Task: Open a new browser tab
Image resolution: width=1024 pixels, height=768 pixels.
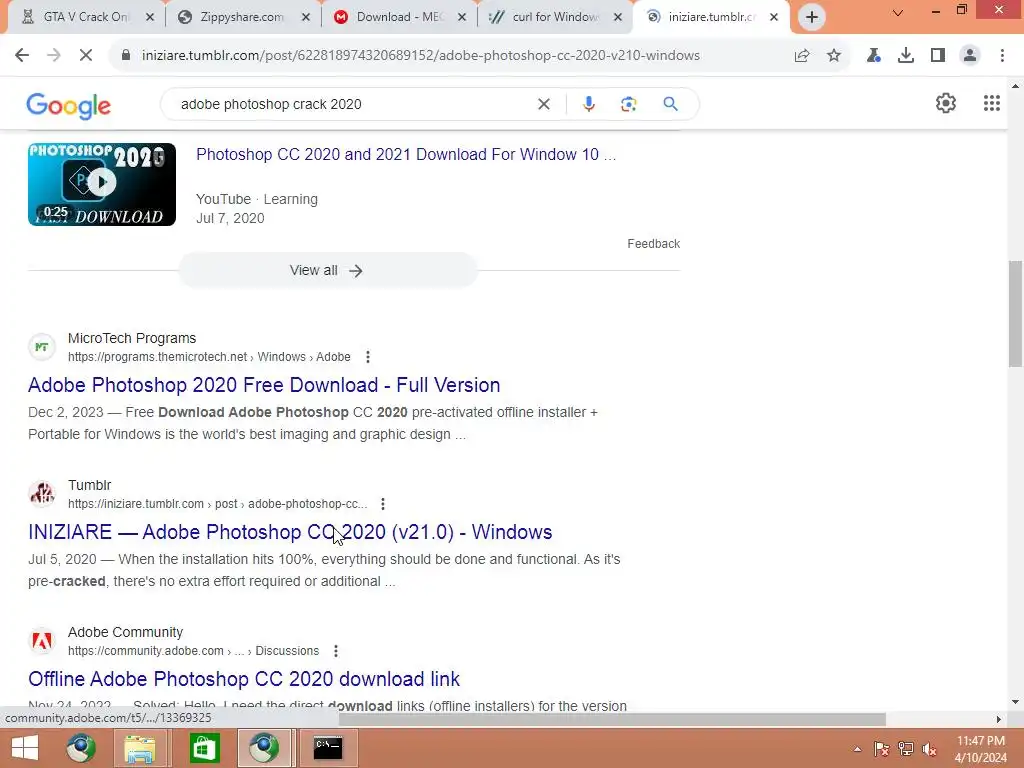Action: pos(812,17)
